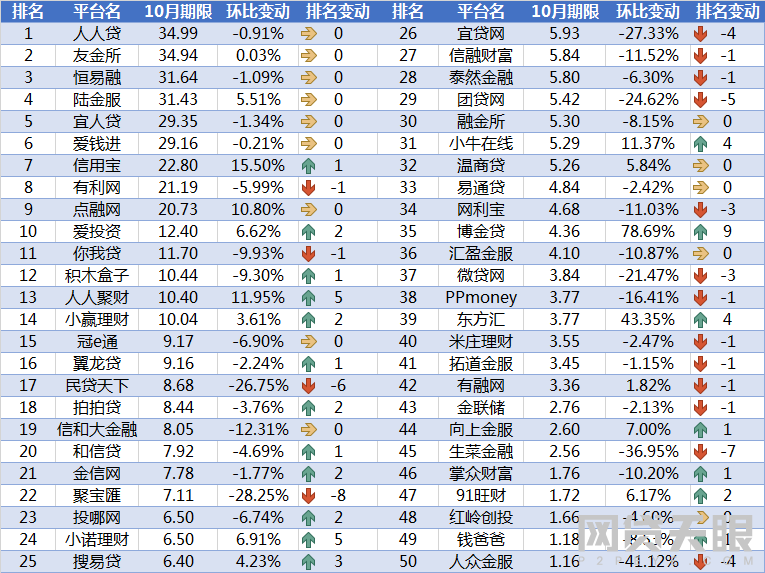
Task: Click the green up arrow in 信用宝 row
Action: pyautogui.click(x=308, y=166)
